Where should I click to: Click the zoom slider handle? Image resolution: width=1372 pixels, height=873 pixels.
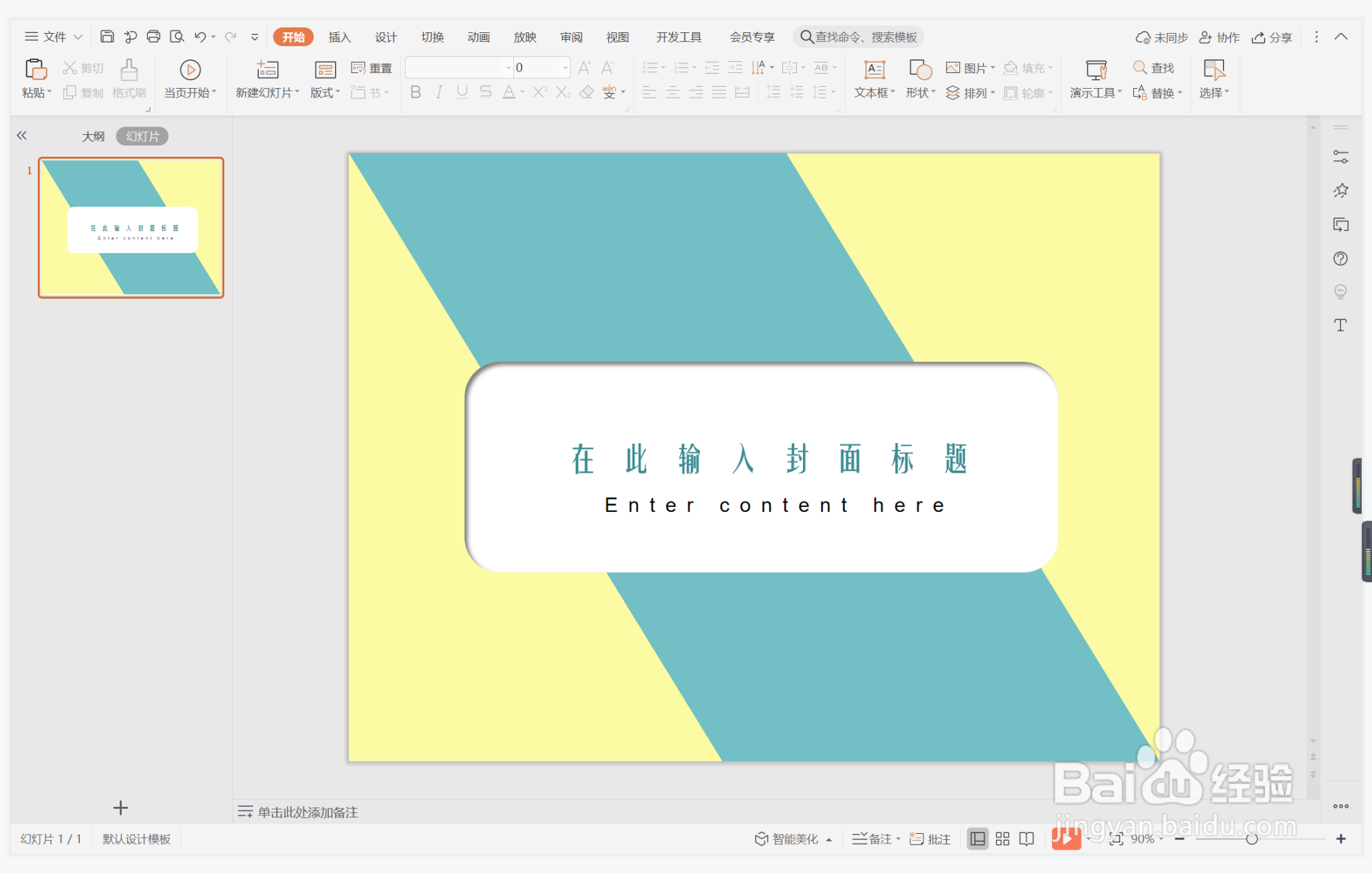click(1252, 839)
